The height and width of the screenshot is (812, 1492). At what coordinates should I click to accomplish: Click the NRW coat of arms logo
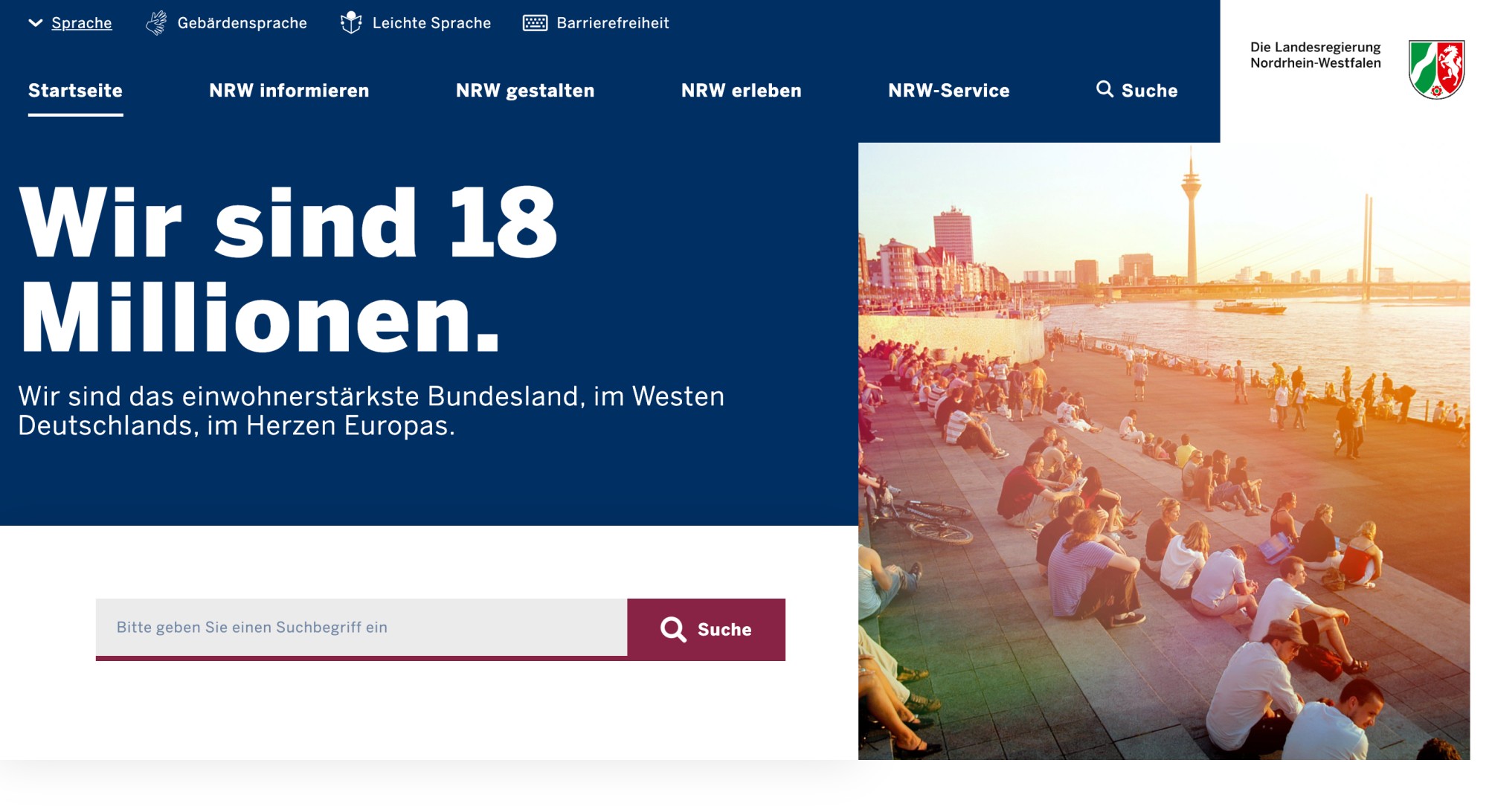point(1436,69)
